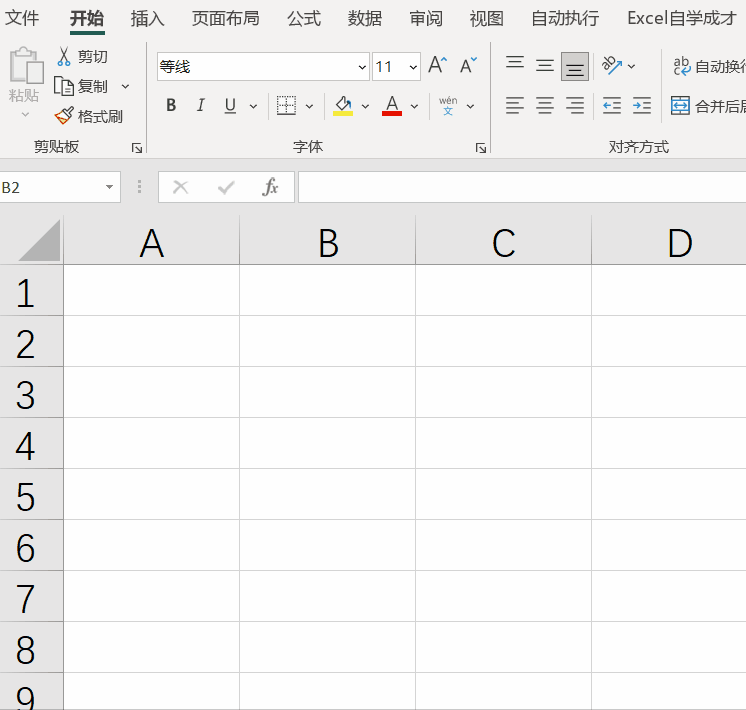Increase font size with large A icon

(x=437, y=66)
